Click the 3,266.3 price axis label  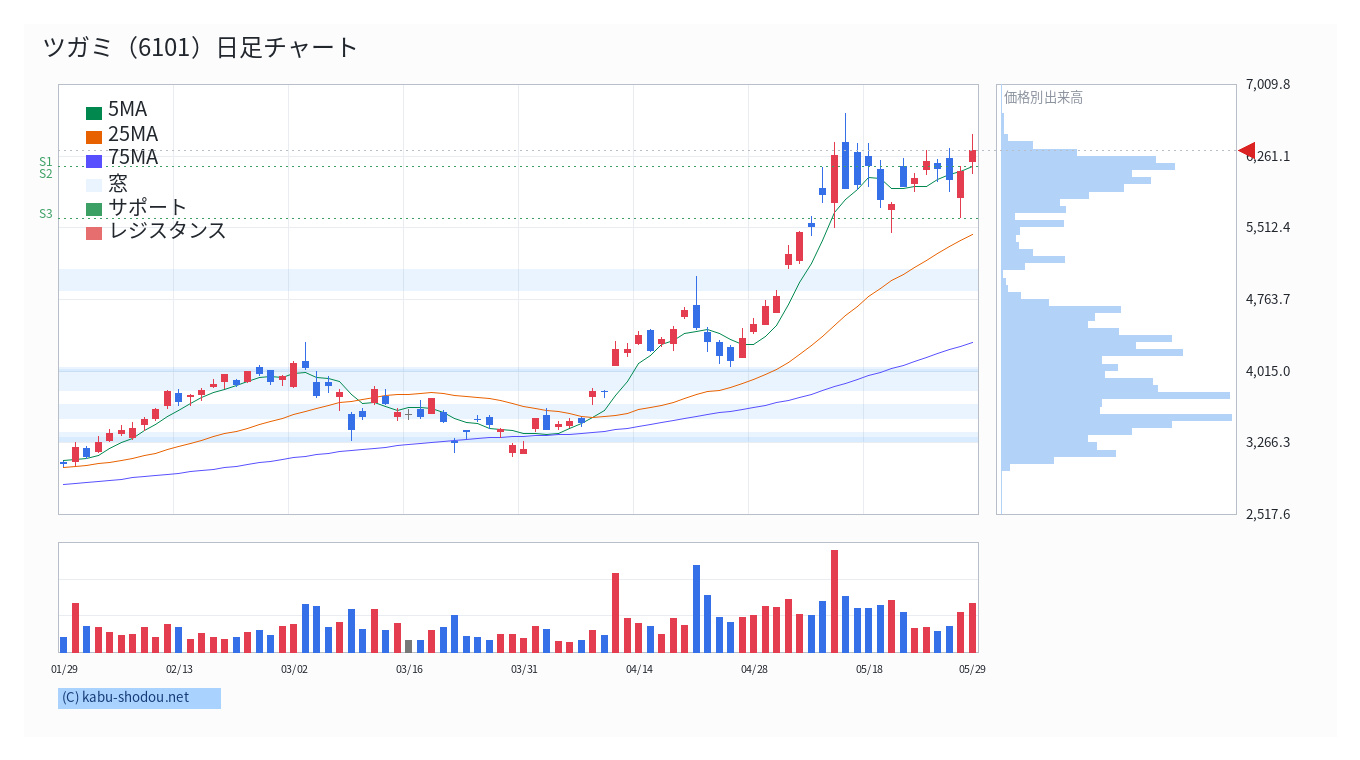tap(1268, 442)
